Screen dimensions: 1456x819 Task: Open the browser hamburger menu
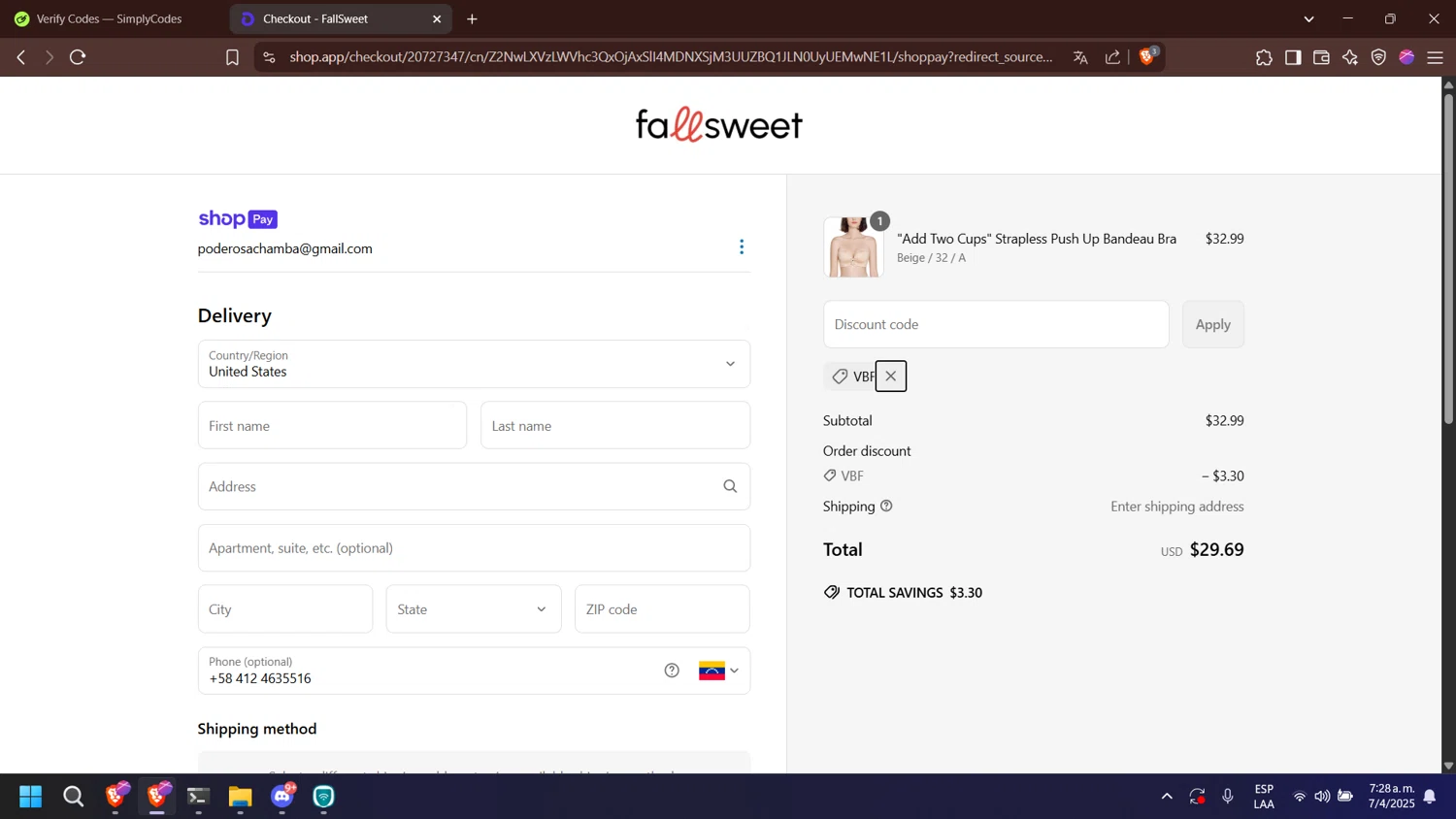click(x=1436, y=57)
